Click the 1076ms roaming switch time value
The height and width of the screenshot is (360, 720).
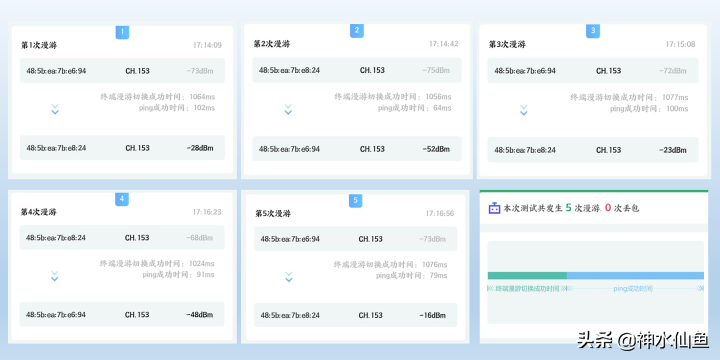tap(434, 264)
